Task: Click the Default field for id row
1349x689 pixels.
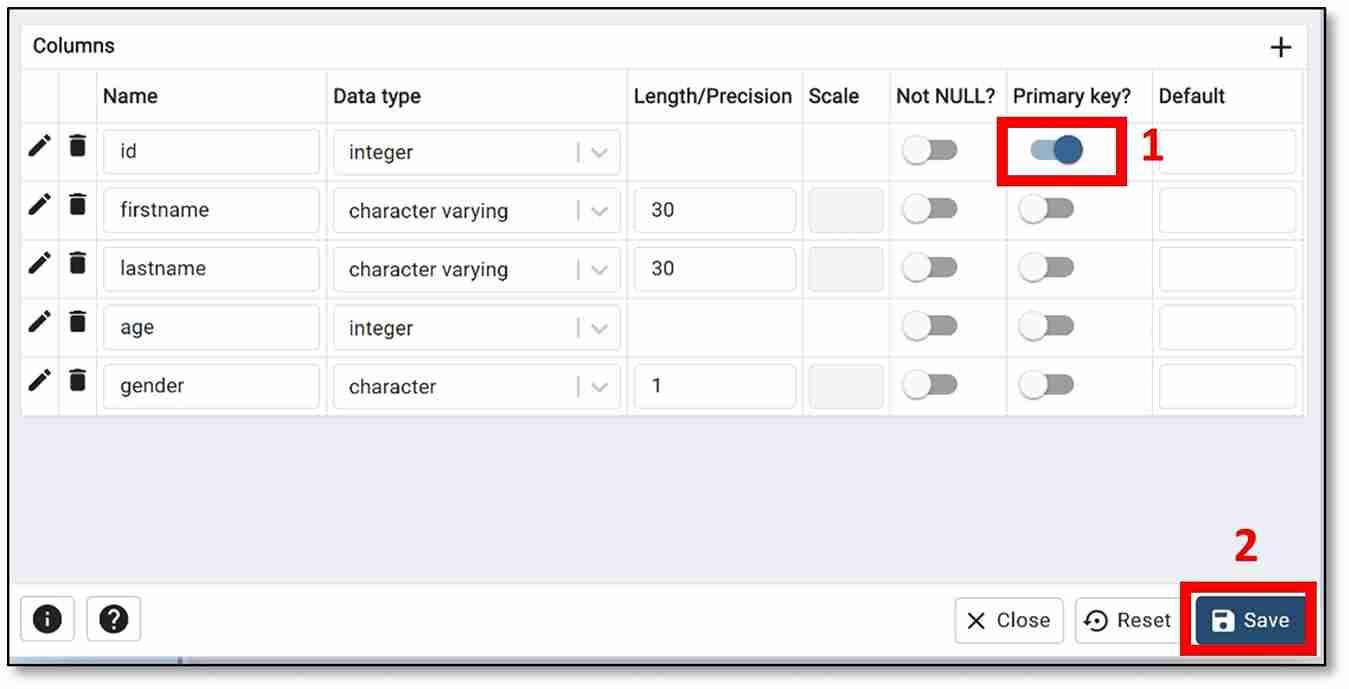Action: tap(1226, 153)
